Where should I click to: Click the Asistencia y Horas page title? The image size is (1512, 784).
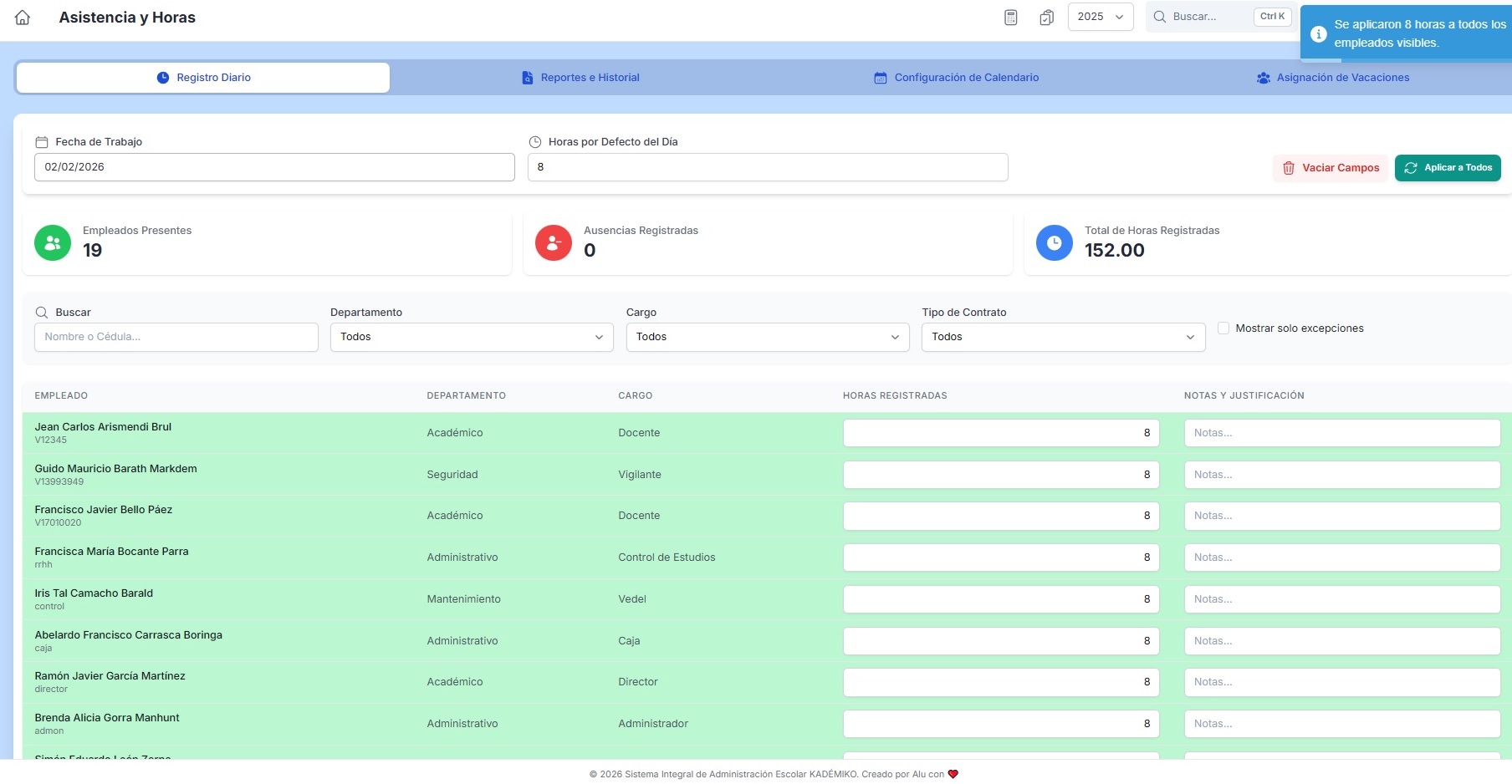point(127,18)
